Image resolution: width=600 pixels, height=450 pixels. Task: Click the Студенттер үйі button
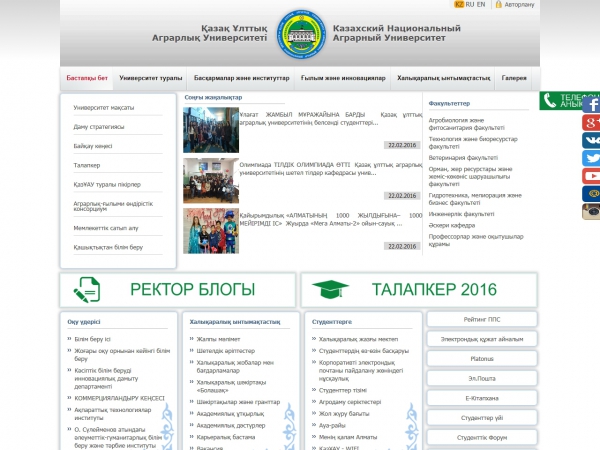(482, 418)
